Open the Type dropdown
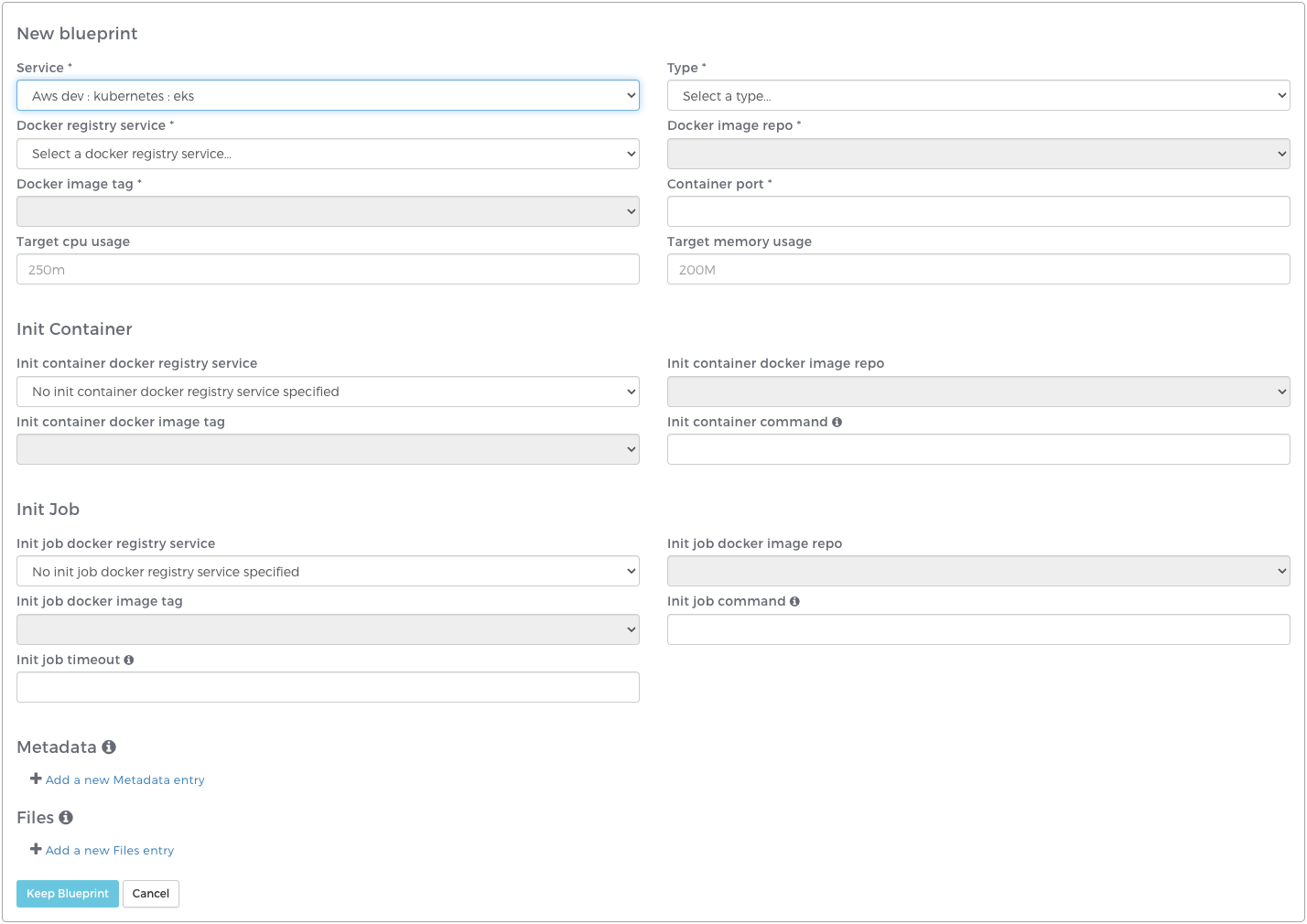This screenshot has width=1307, height=924. click(978, 96)
